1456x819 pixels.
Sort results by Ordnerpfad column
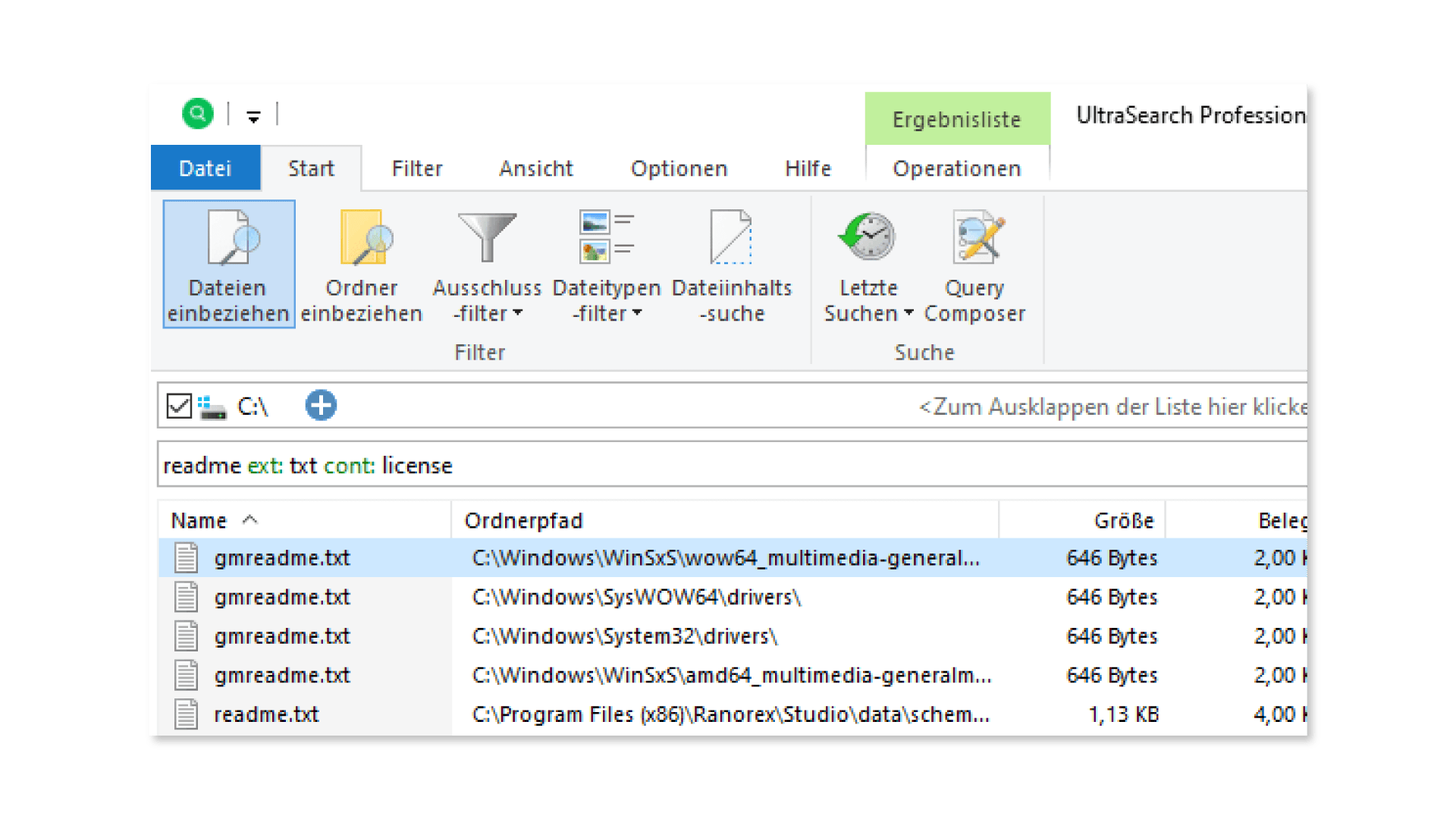[725, 520]
